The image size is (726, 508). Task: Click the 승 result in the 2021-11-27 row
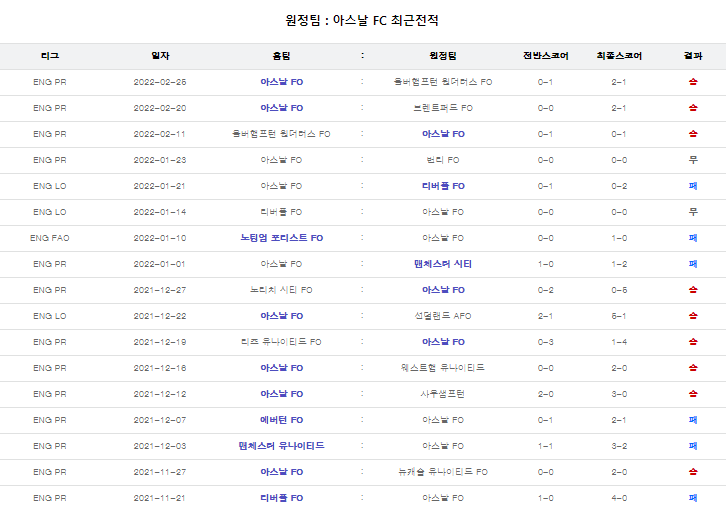(x=693, y=472)
